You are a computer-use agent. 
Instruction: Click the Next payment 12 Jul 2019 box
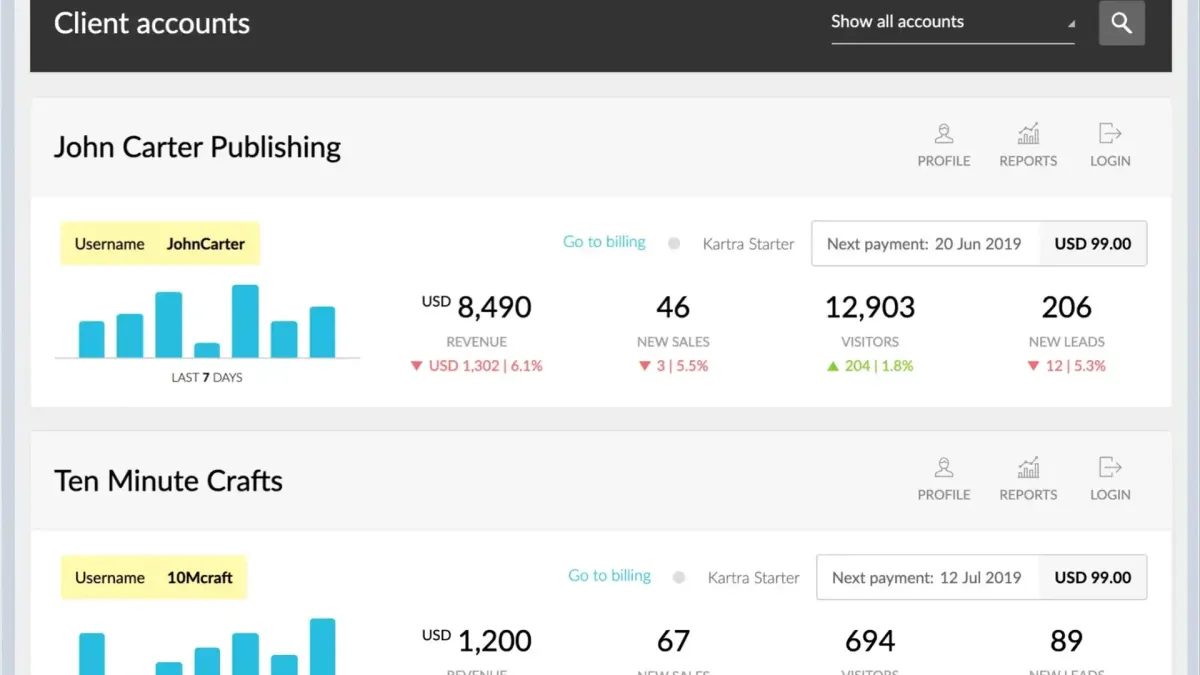[x=981, y=577]
